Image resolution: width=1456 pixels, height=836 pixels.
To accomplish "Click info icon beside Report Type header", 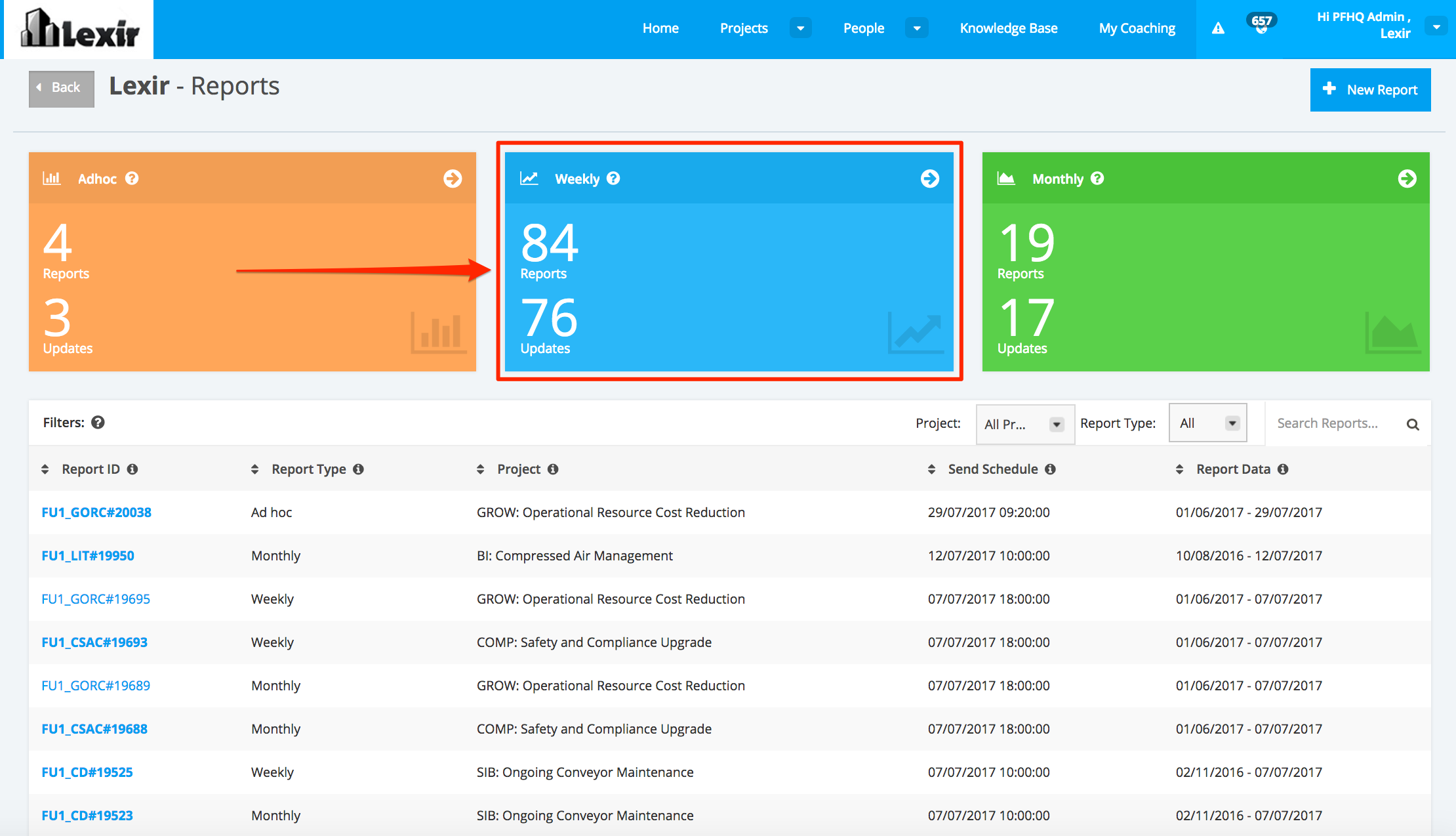I will coord(358,469).
